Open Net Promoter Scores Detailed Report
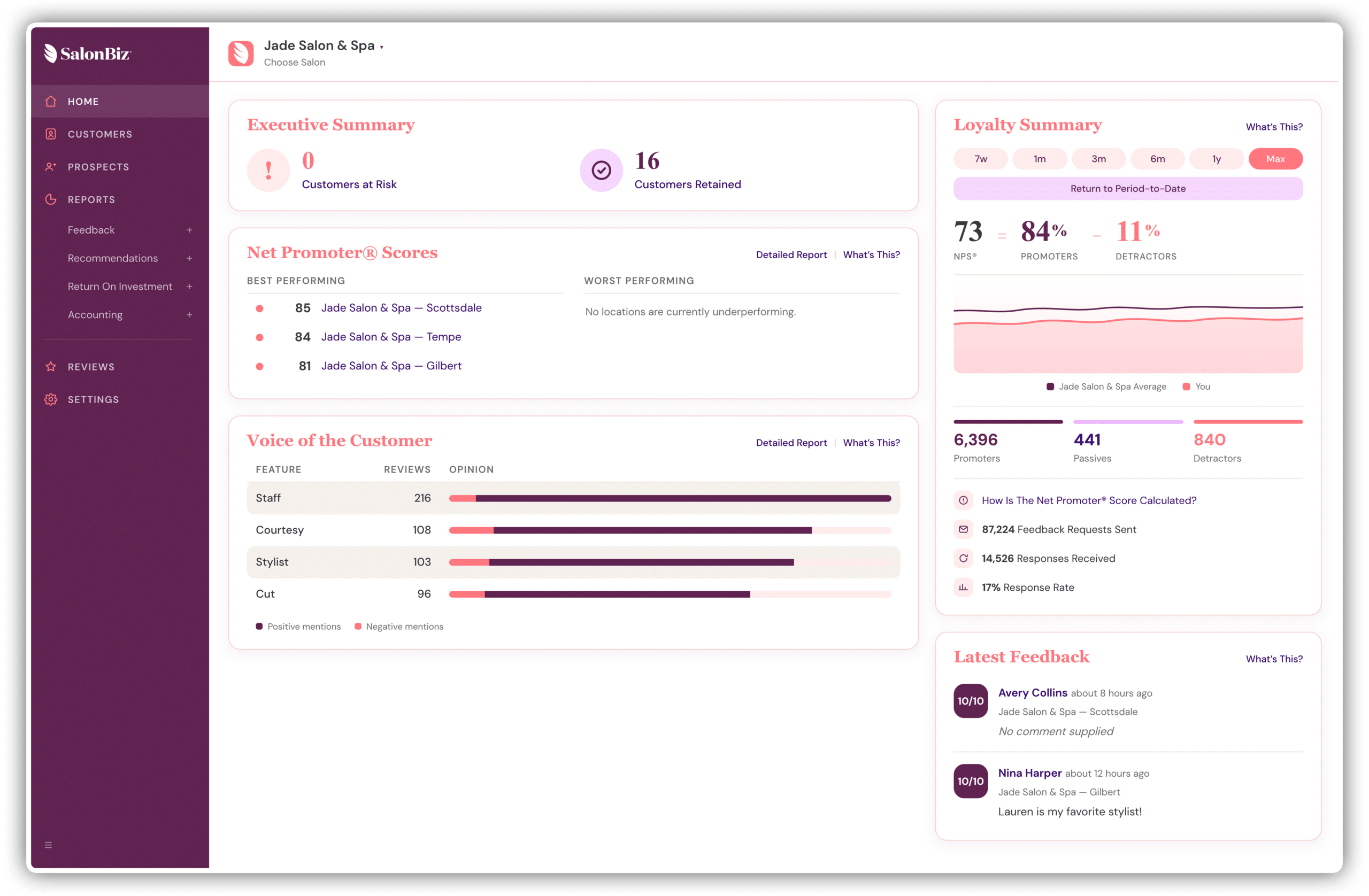Image resolution: width=1369 pixels, height=896 pixels. 791,255
